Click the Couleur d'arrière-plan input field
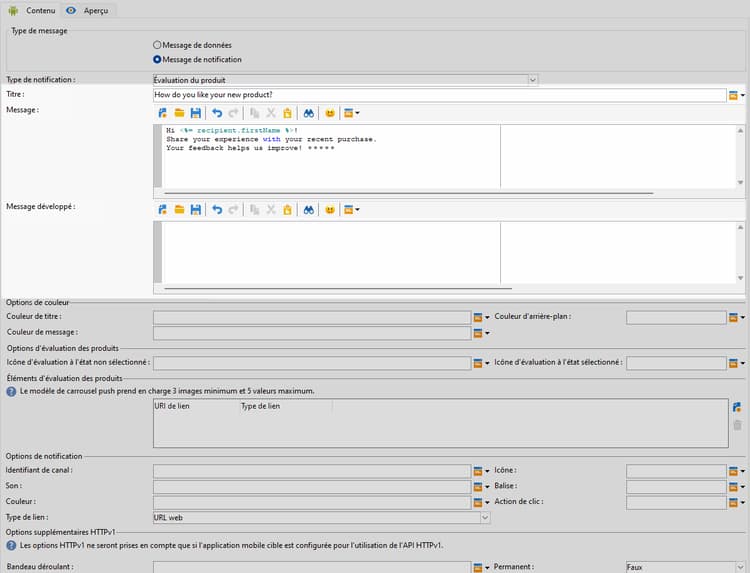 [x=676, y=318]
